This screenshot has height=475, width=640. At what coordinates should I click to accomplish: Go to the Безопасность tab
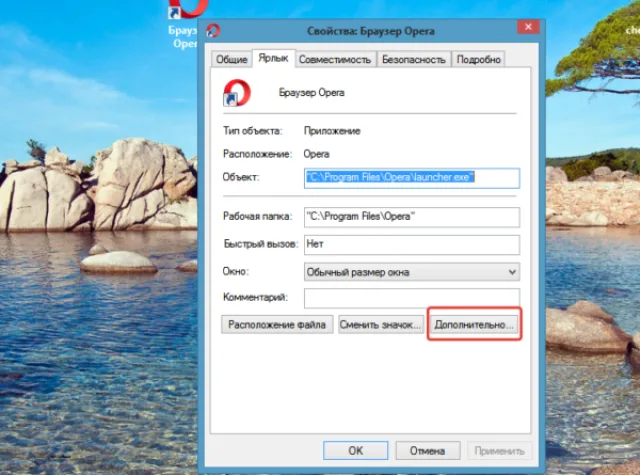[413, 59]
